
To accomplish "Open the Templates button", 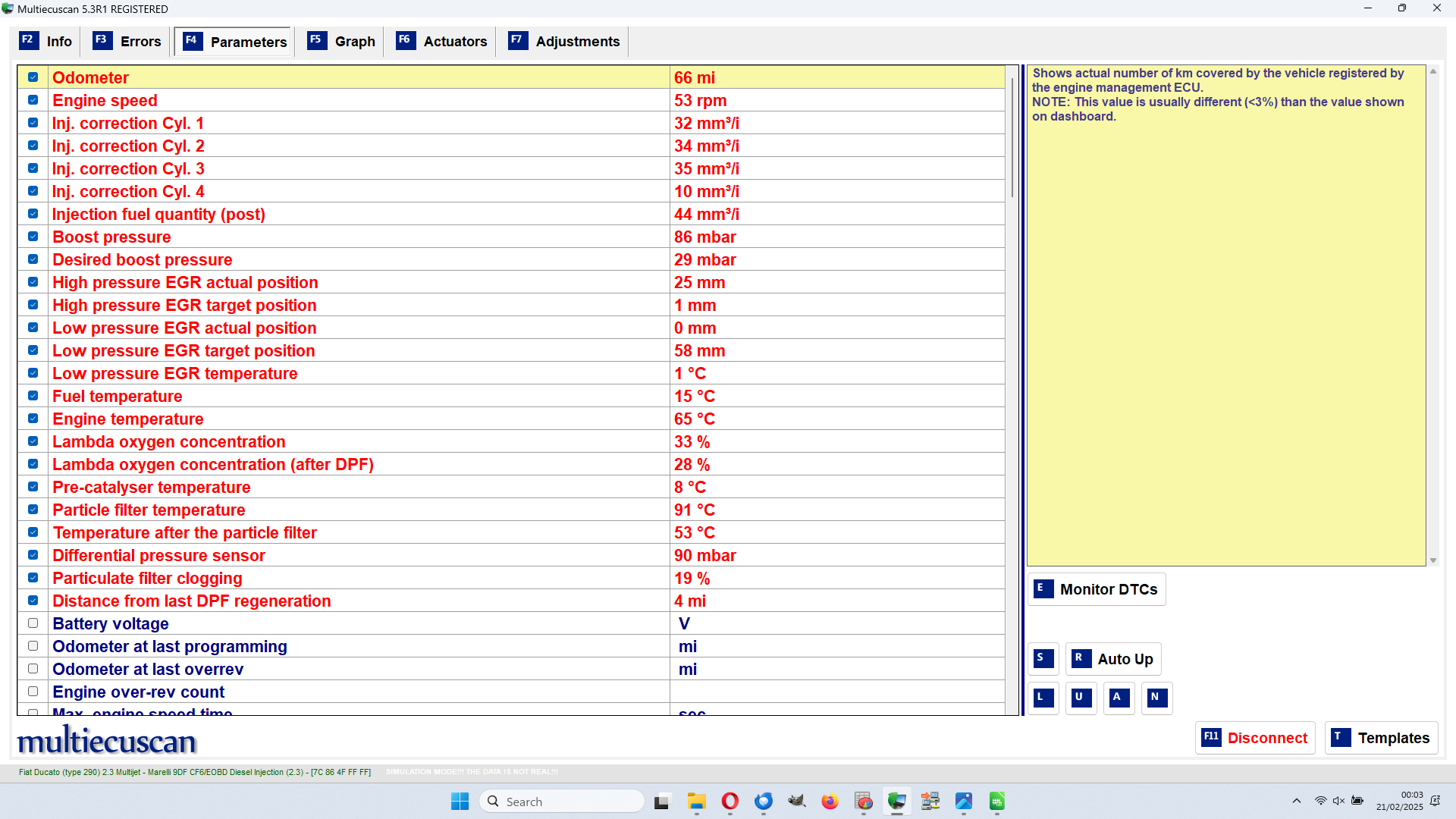I will 1381,738.
